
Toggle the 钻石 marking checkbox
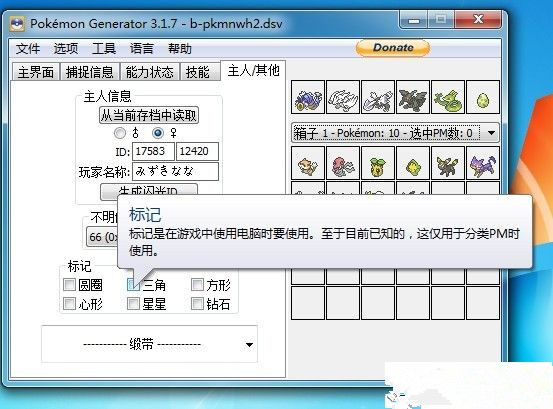(197, 303)
